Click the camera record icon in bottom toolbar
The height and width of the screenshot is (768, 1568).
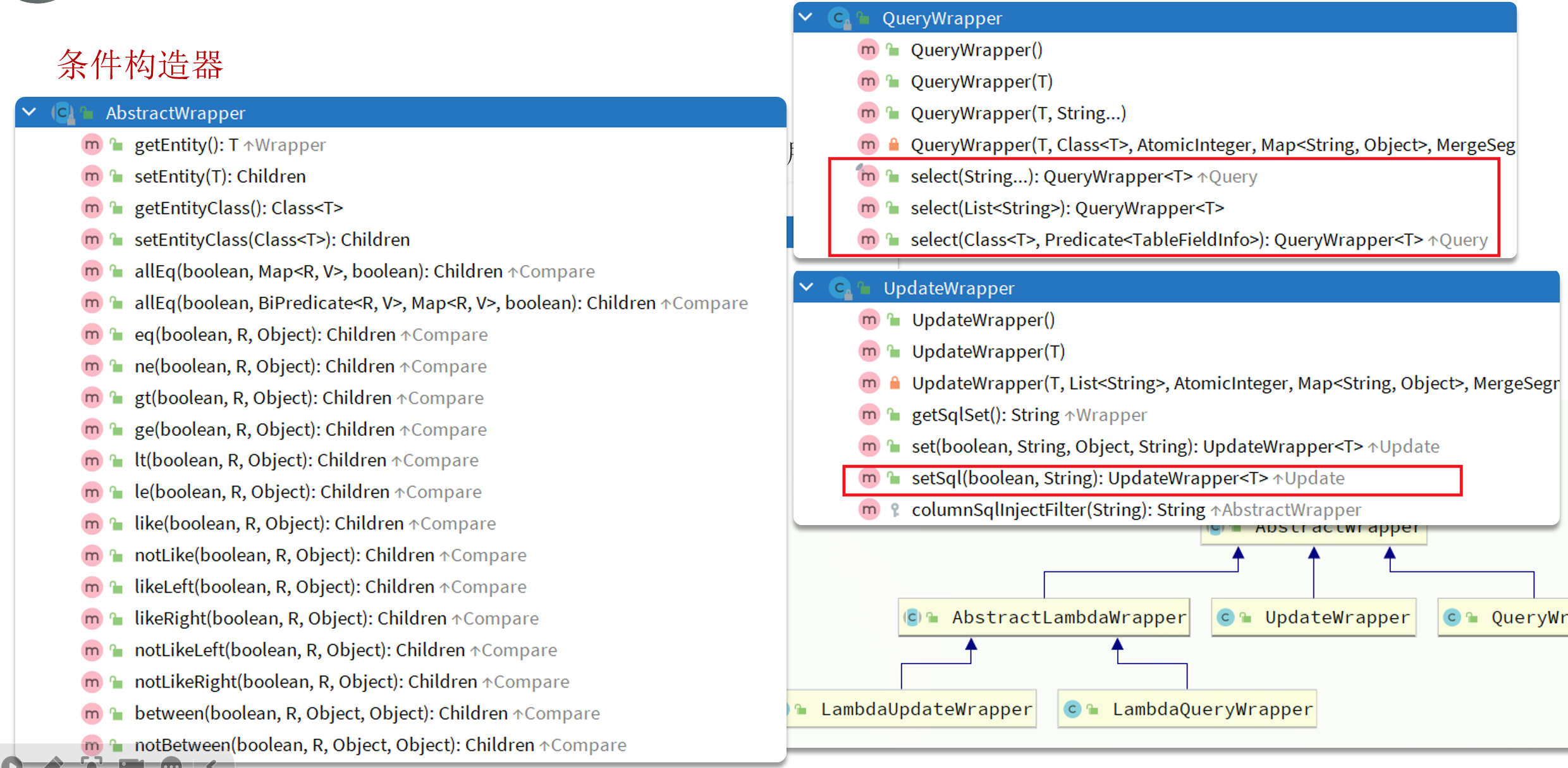pyautogui.click(x=131, y=763)
